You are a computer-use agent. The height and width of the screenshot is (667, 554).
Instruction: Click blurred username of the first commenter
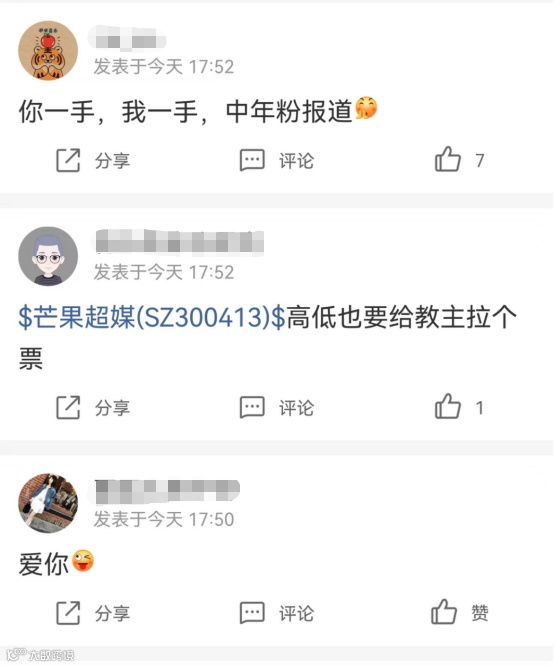coord(127,39)
